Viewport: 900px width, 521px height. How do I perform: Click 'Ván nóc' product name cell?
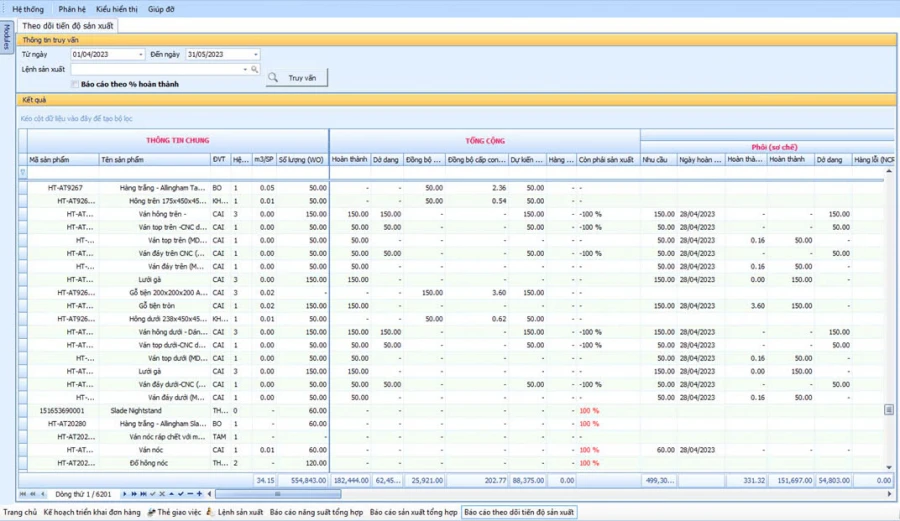pyautogui.click(x=154, y=450)
